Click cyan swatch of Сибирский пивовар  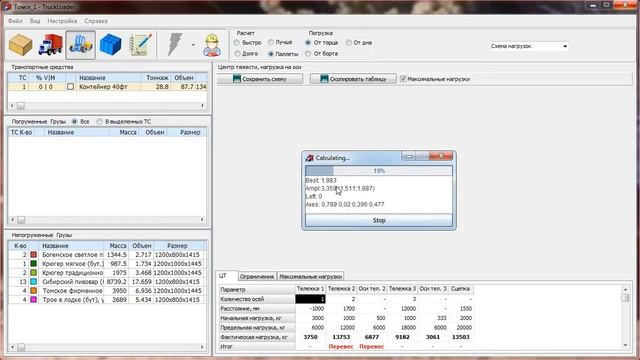[33, 282]
